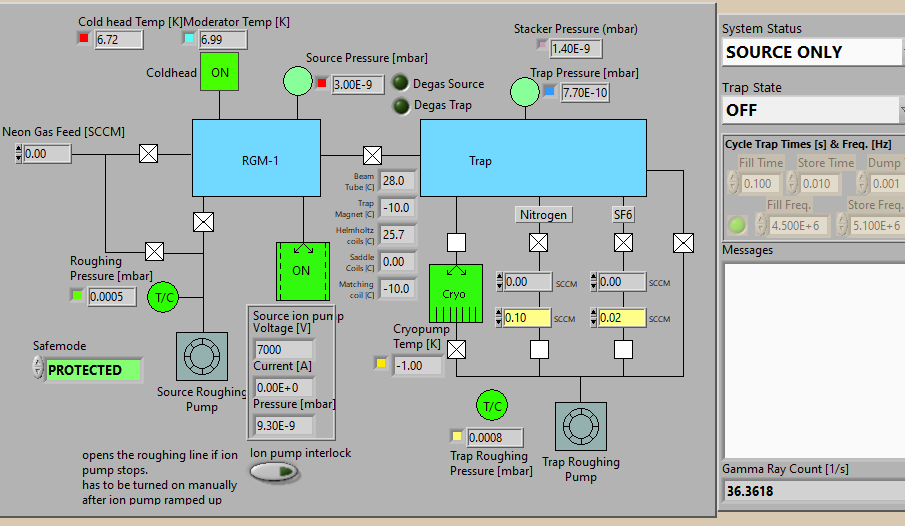Click the Nitrogen setpoint field showing 0.10
This screenshot has width=905, height=526.
point(527,318)
